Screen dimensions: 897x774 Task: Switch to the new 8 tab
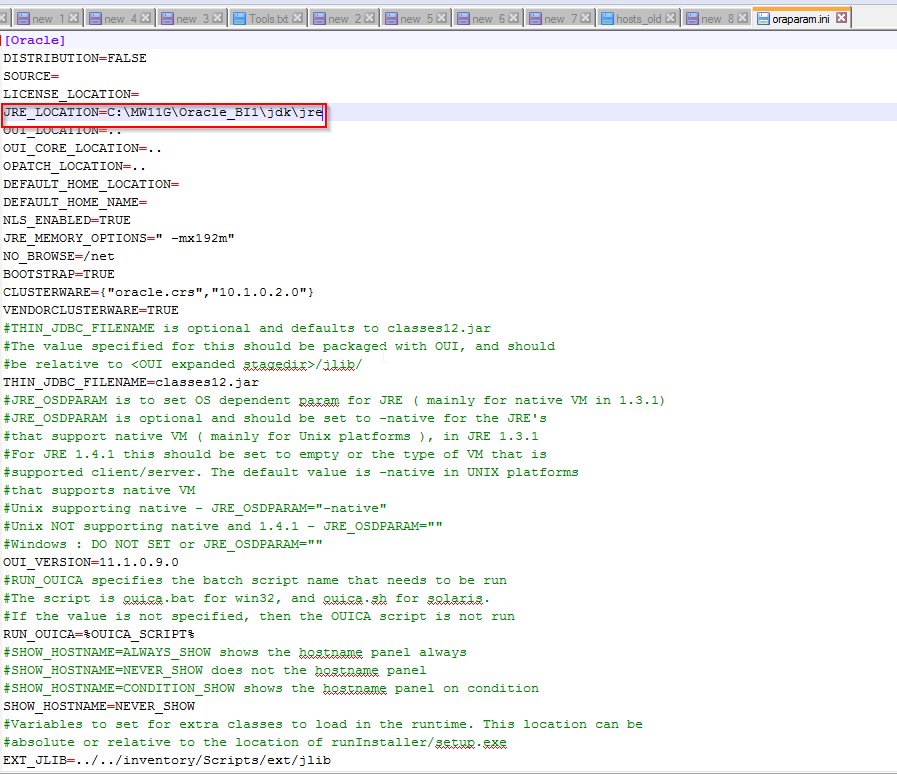click(717, 19)
